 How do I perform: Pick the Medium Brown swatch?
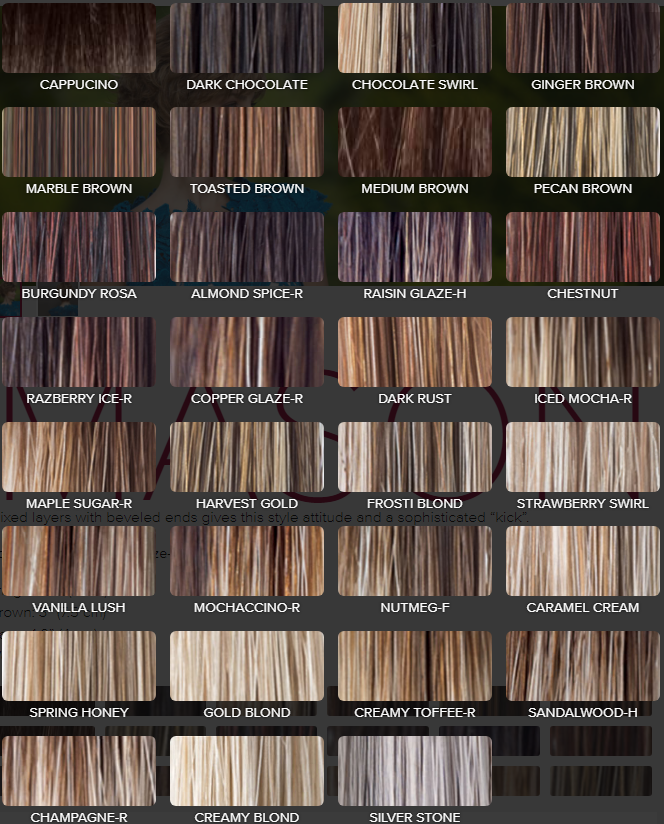pyautogui.click(x=415, y=142)
